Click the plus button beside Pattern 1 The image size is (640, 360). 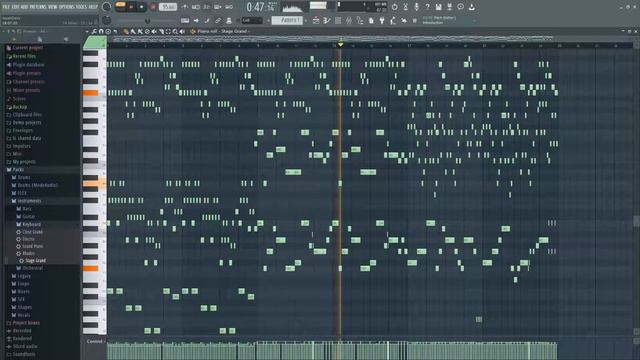(x=306, y=20)
